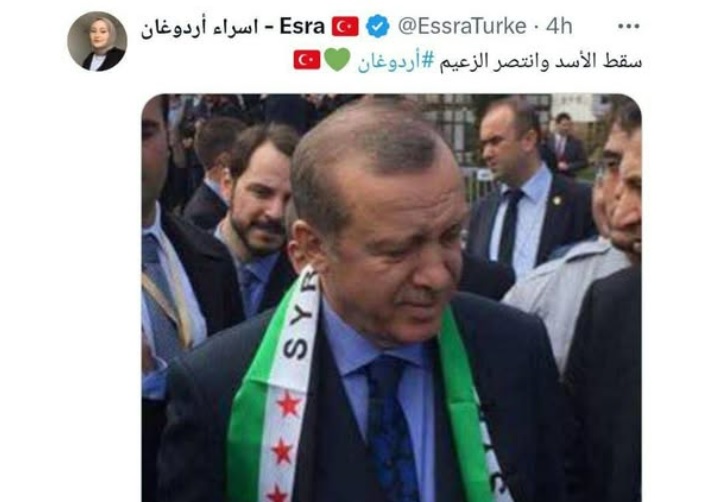Click the Turkish flag emoji beside the green heart
The width and height of the screenshot is (714, 502).
(x=307, y=60)
